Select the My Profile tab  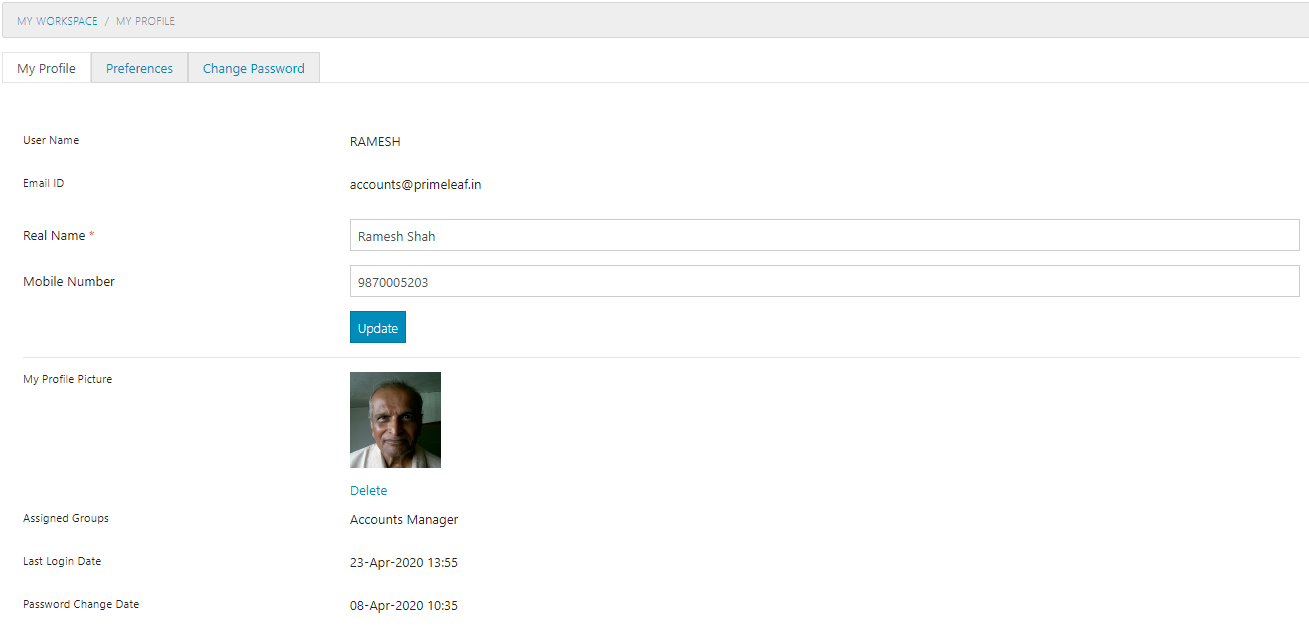(46, 67)
